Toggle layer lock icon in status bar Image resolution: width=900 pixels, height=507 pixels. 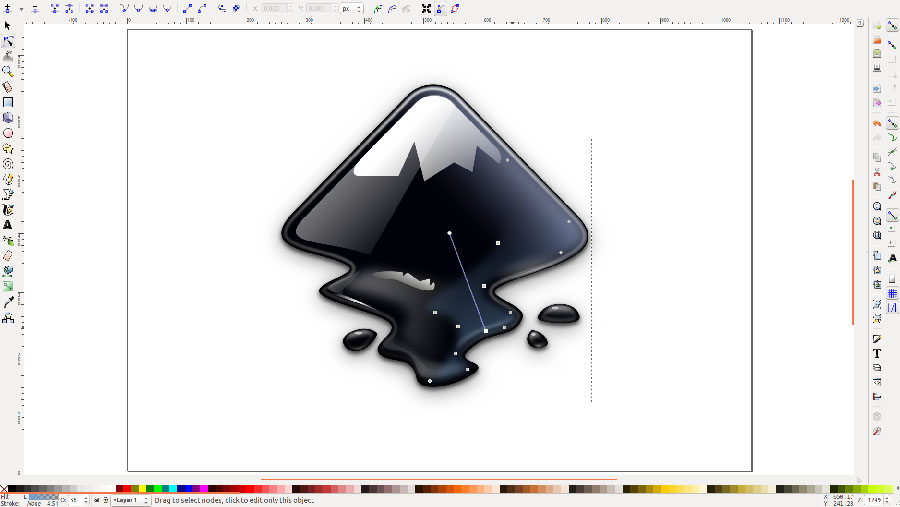(x=106, y=500)
